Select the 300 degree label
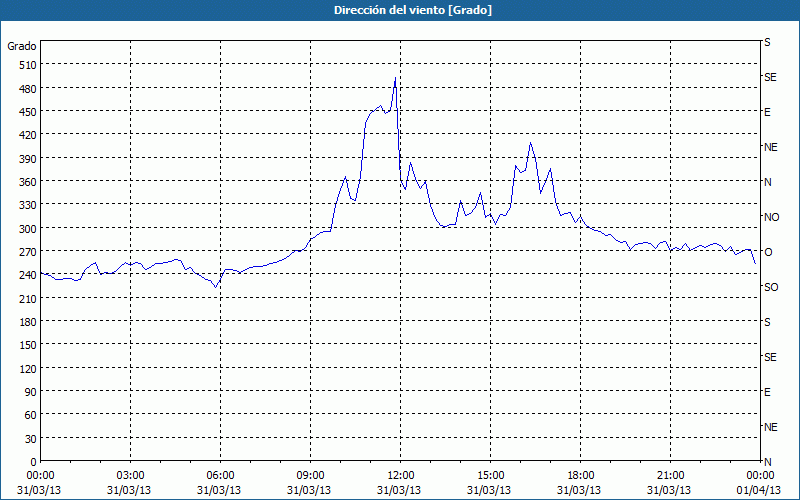This screenshot has height=500, width=800. point(28,229)
